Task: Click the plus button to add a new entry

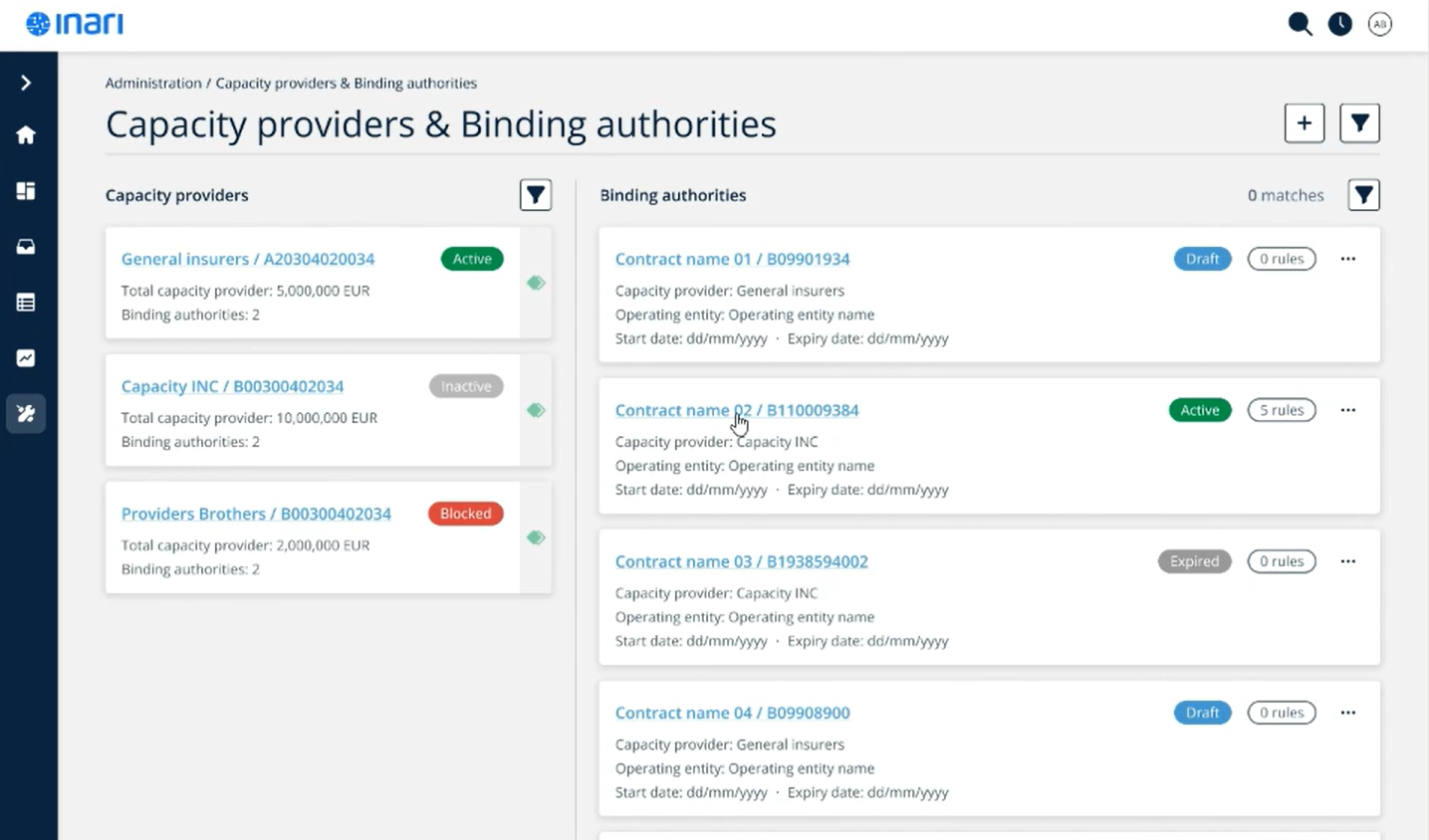Action: pyautogui.click(x=1305, y=122)
